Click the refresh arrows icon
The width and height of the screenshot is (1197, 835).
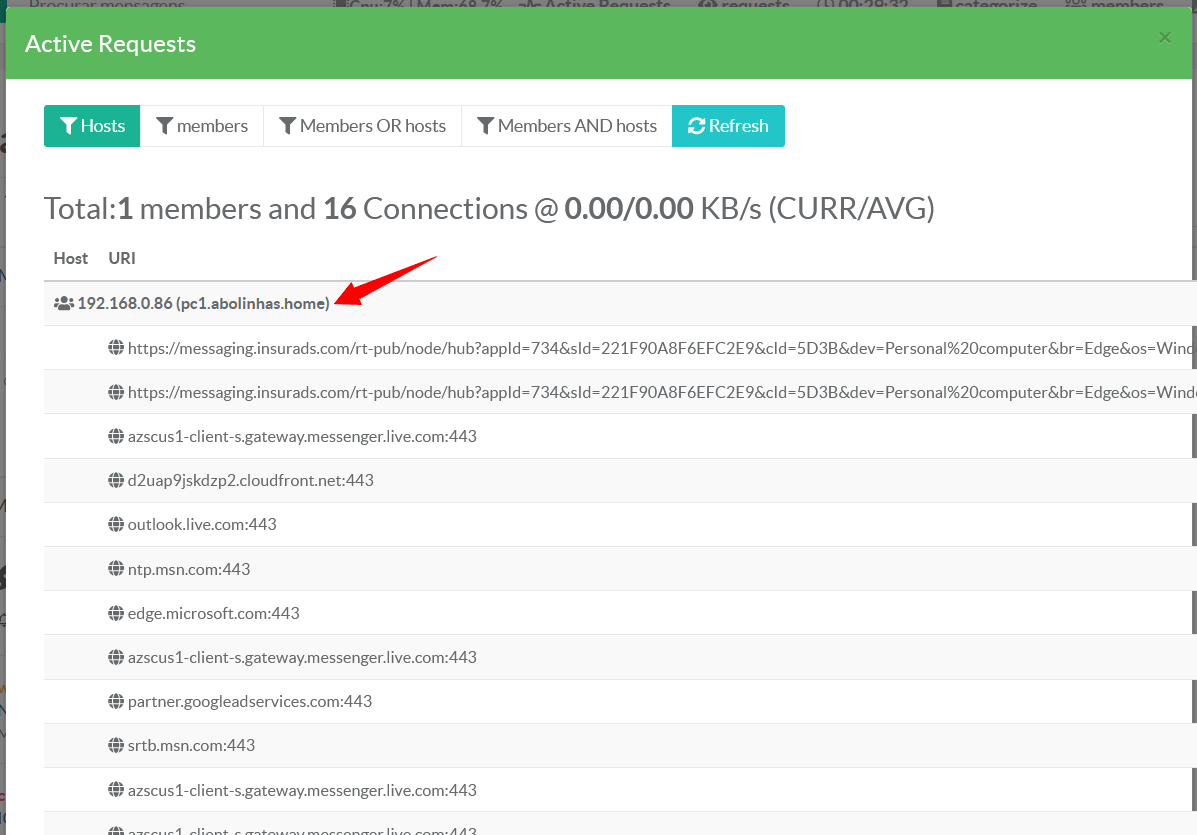click(696, 126)
